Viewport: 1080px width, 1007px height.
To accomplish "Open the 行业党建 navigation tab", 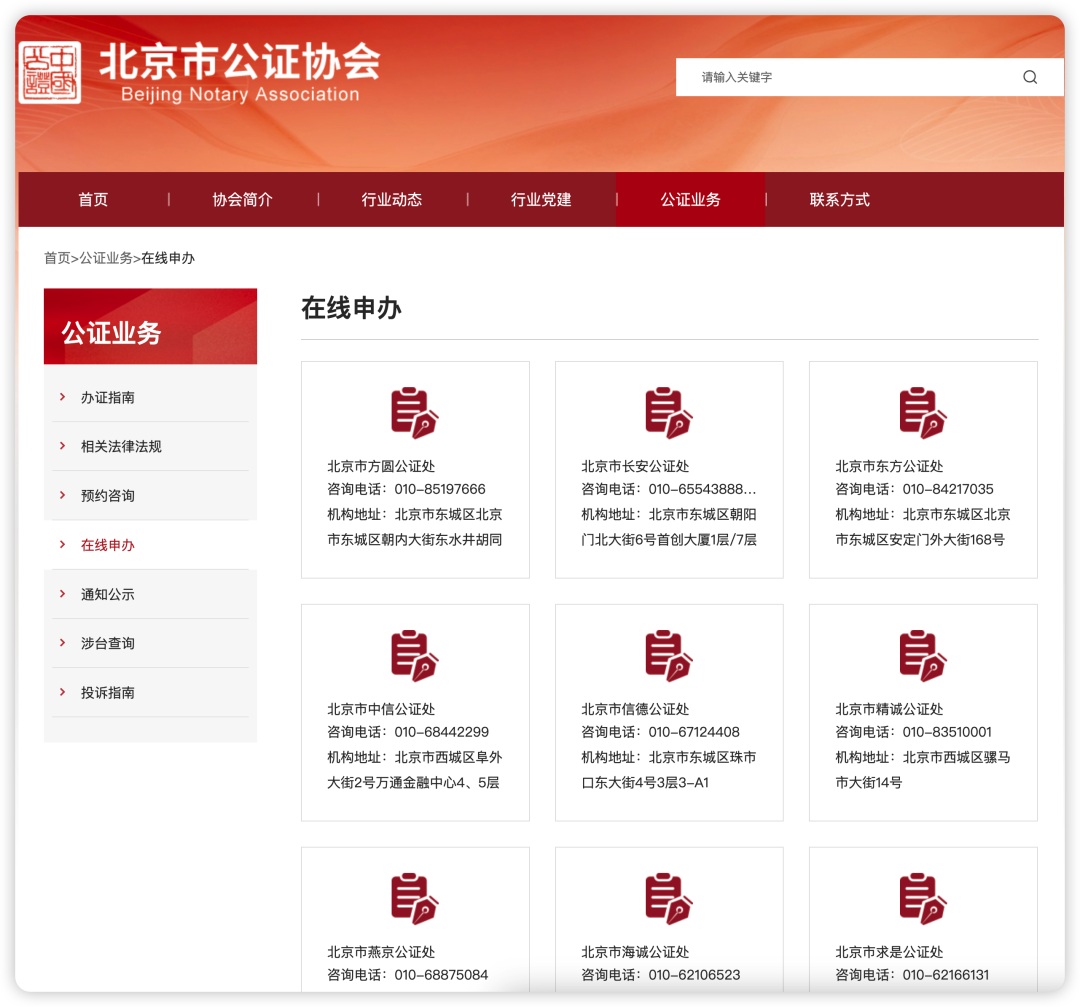I will (x=541, y=200).
